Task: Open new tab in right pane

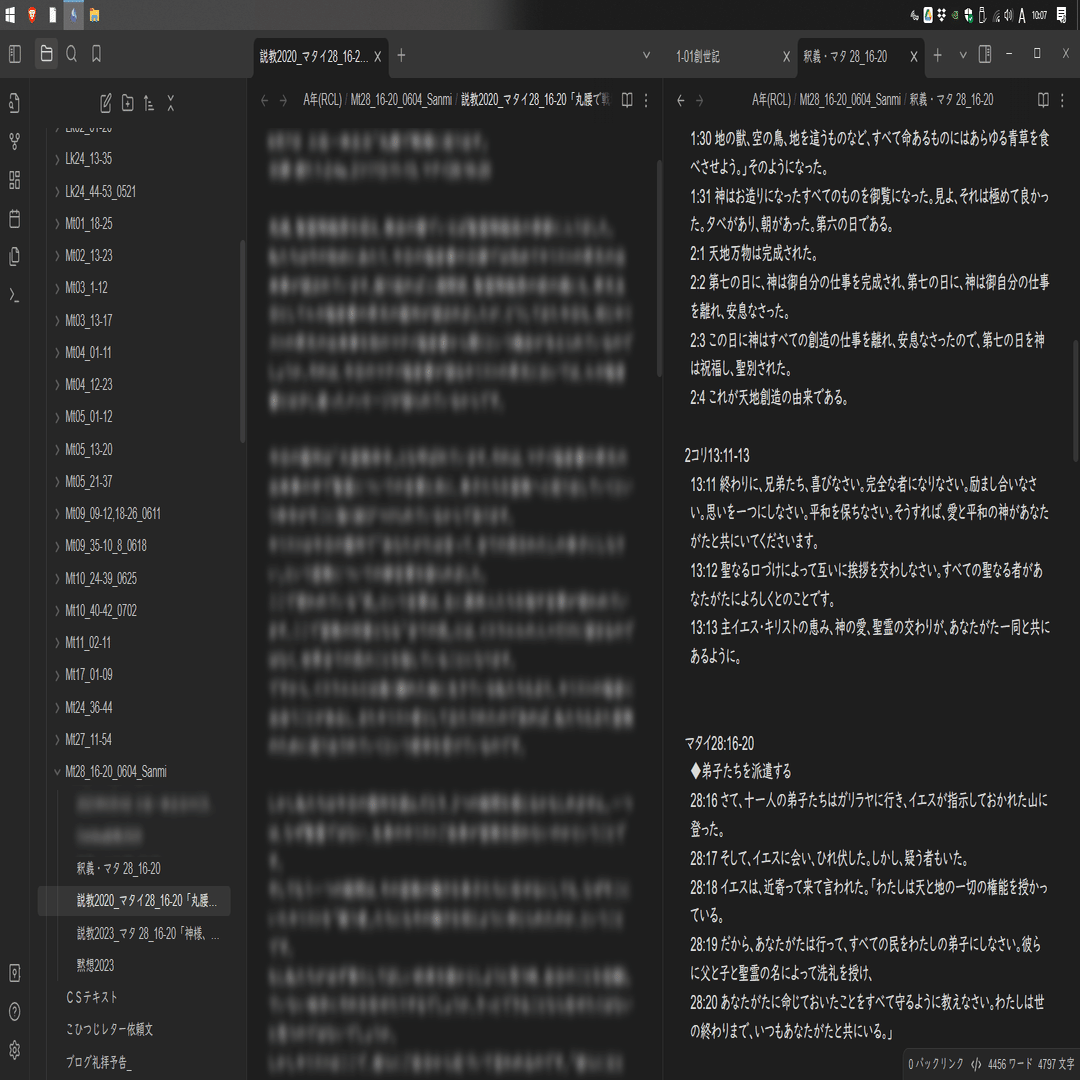Action: tap(937, 56)
